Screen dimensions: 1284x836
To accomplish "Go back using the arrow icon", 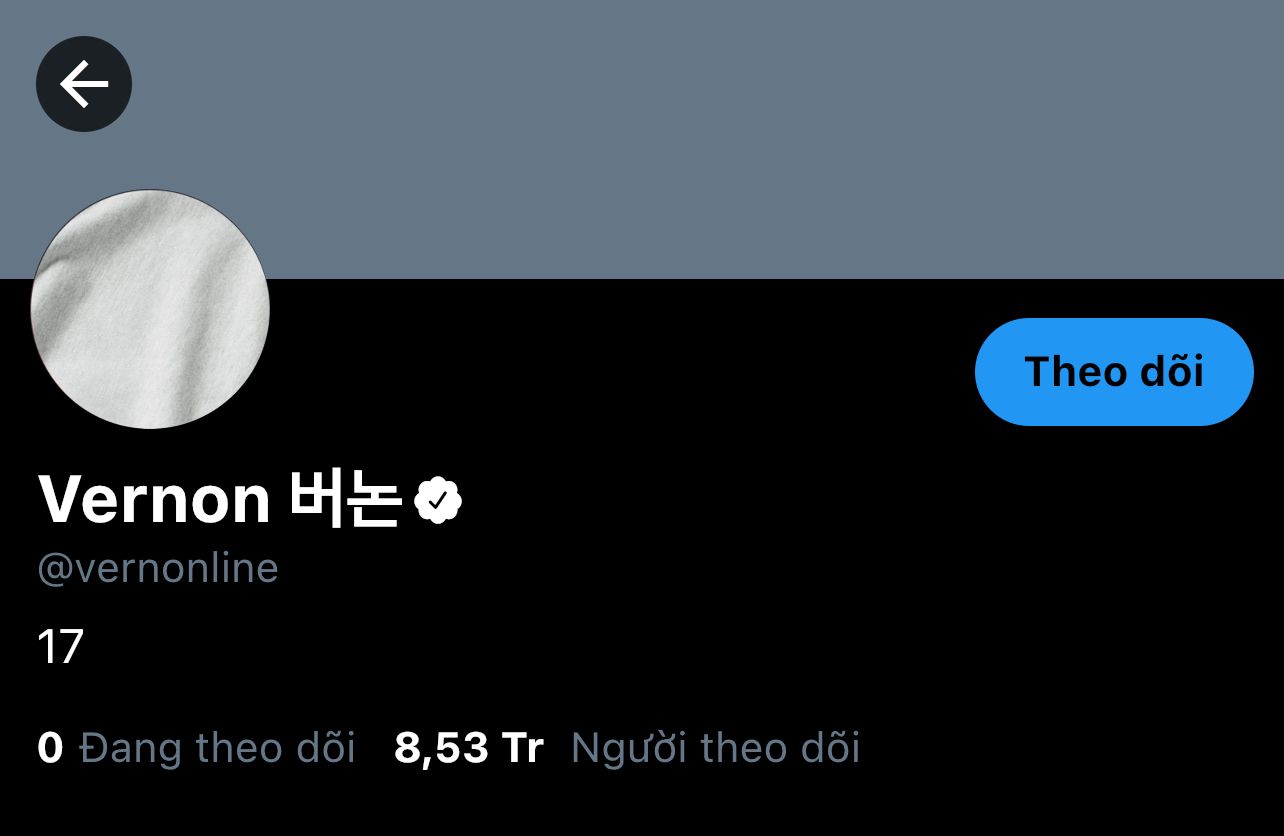I will (x=84, y=84).
